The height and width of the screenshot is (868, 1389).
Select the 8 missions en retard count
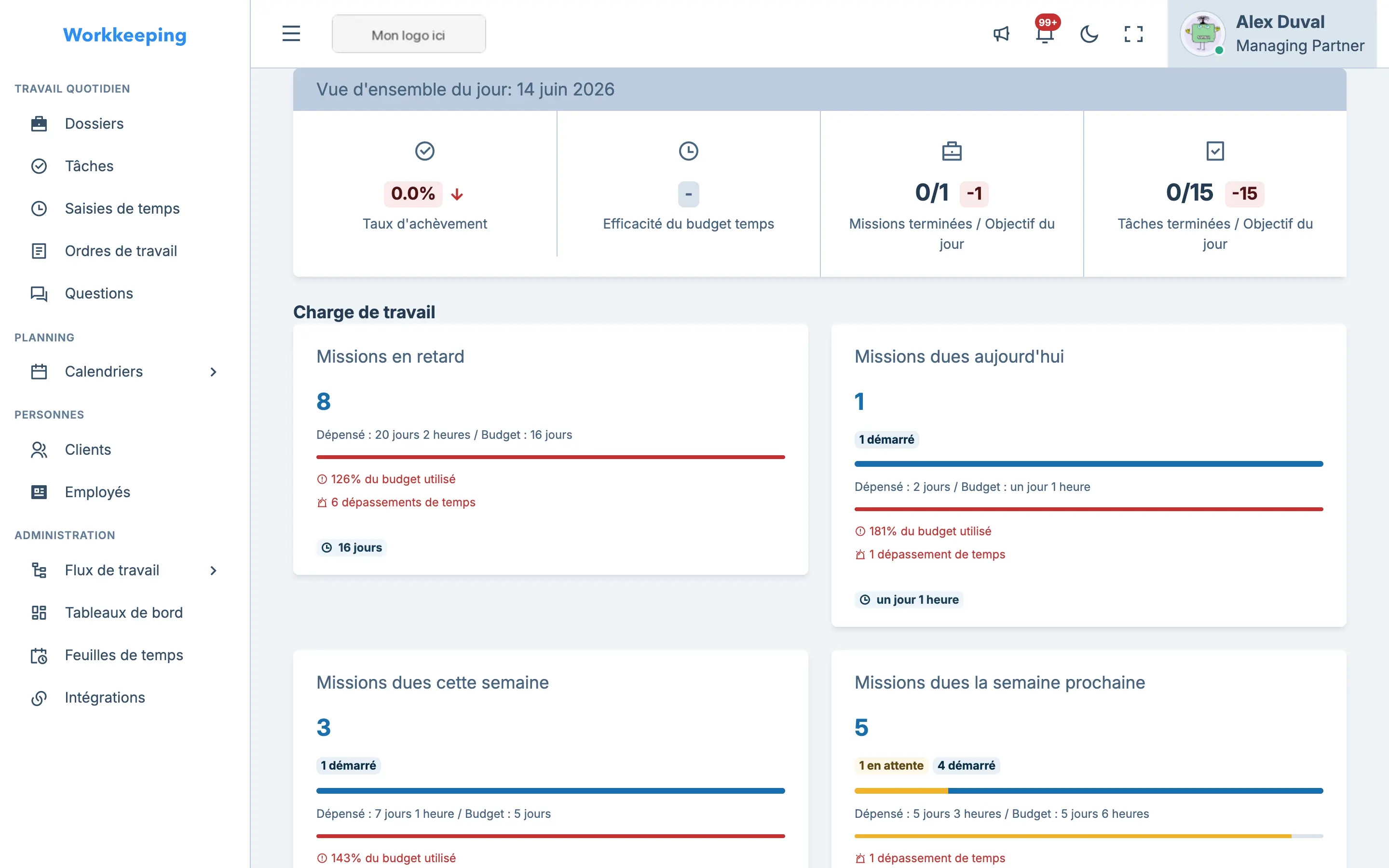(324, 401)
